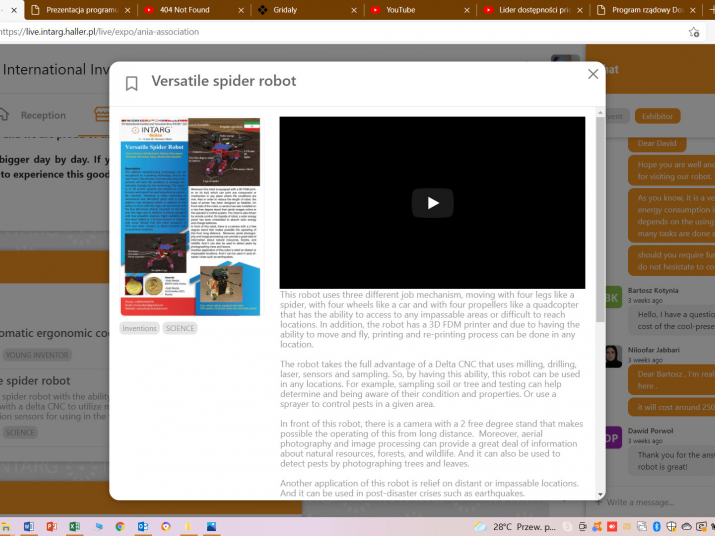
Task: Open Word from the taskbar
Action: click(x=28, y=526)
